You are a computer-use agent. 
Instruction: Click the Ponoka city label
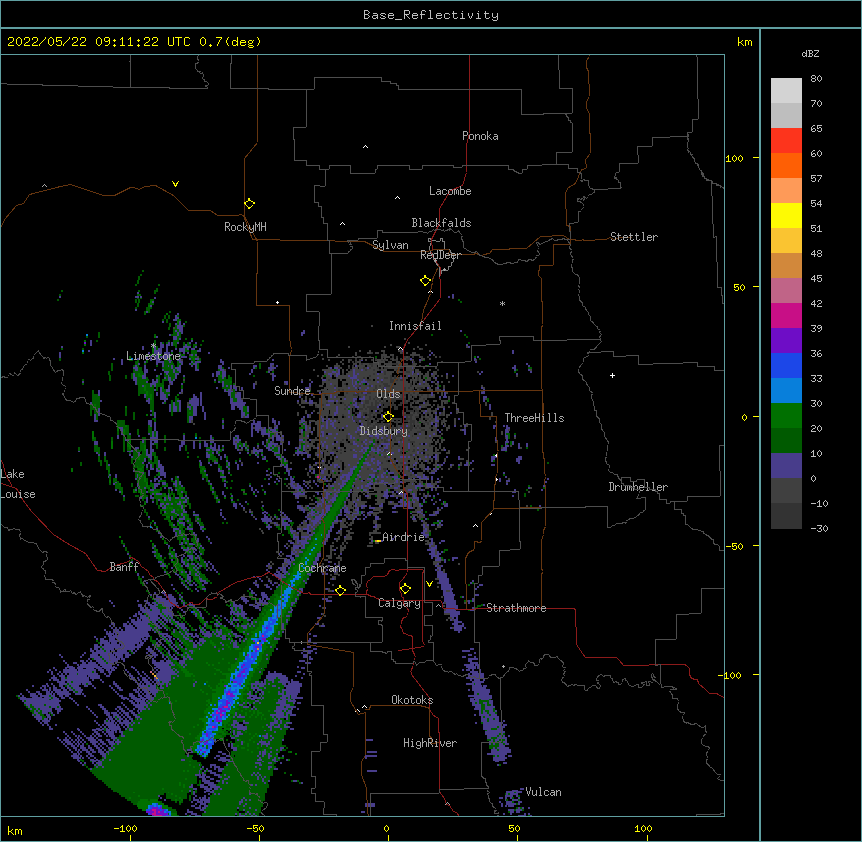pos(480,136)
